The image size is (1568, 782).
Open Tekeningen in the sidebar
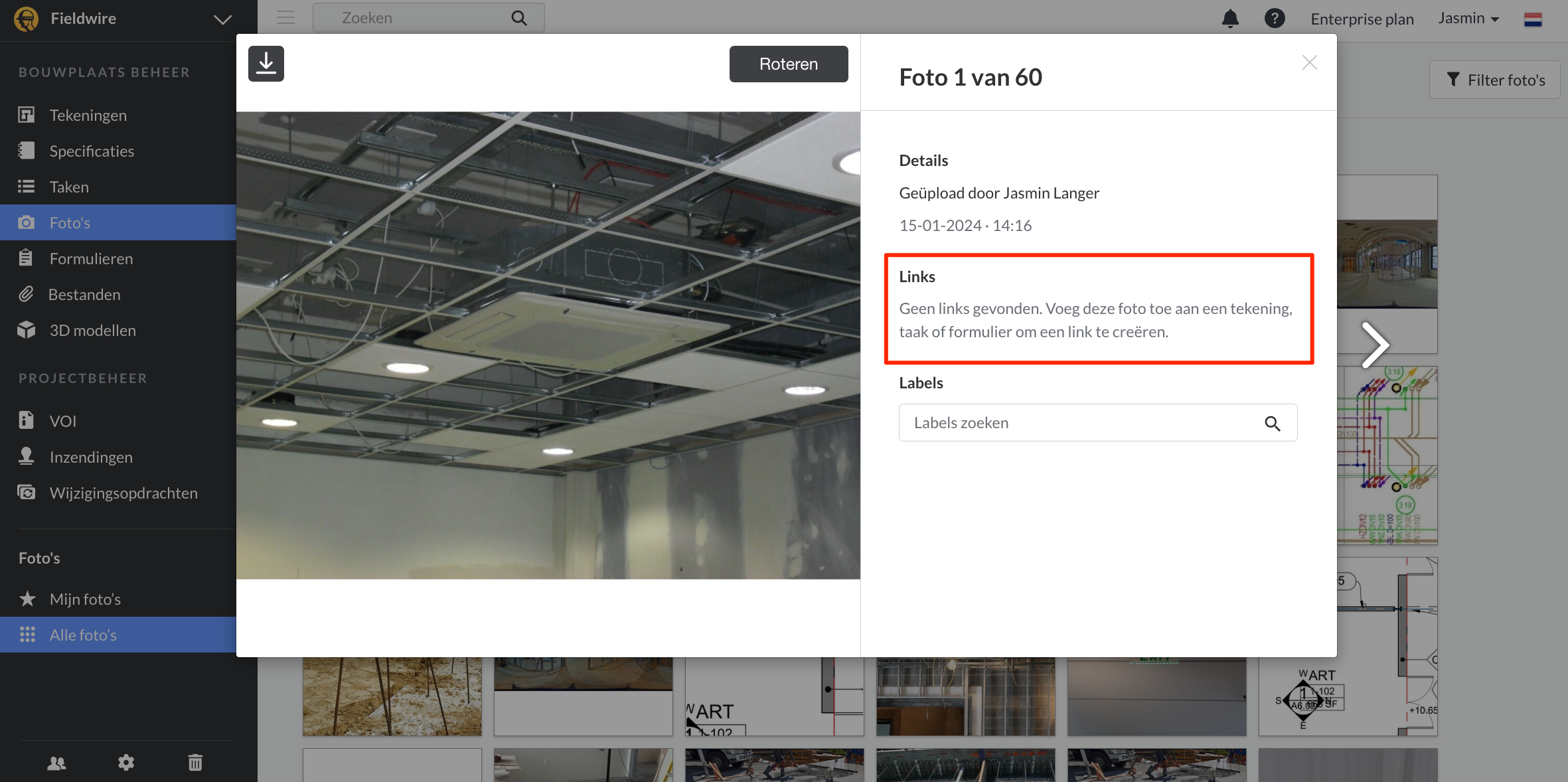pos(88,116)
